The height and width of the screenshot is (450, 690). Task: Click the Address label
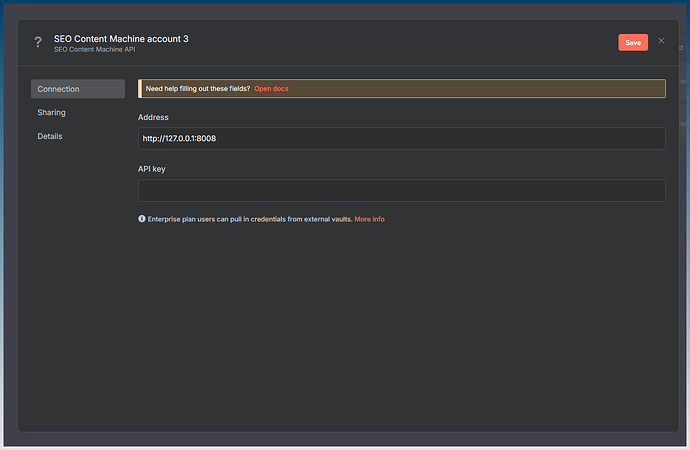point(153,117)
